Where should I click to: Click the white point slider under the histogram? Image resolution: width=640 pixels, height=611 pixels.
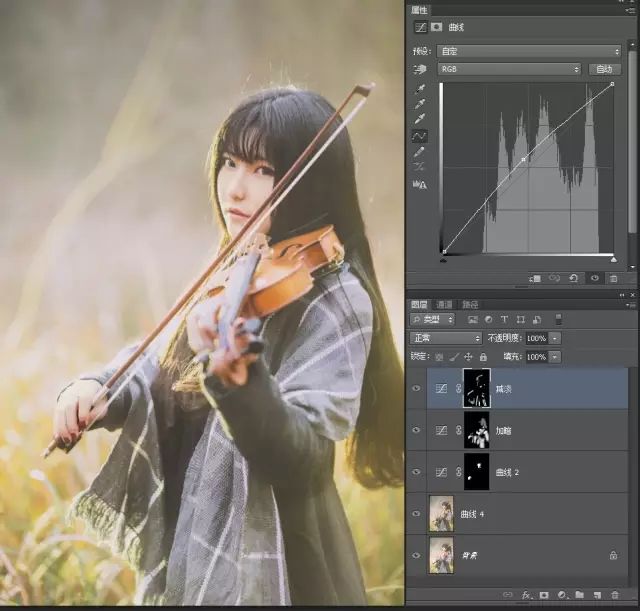coord(613,259)
